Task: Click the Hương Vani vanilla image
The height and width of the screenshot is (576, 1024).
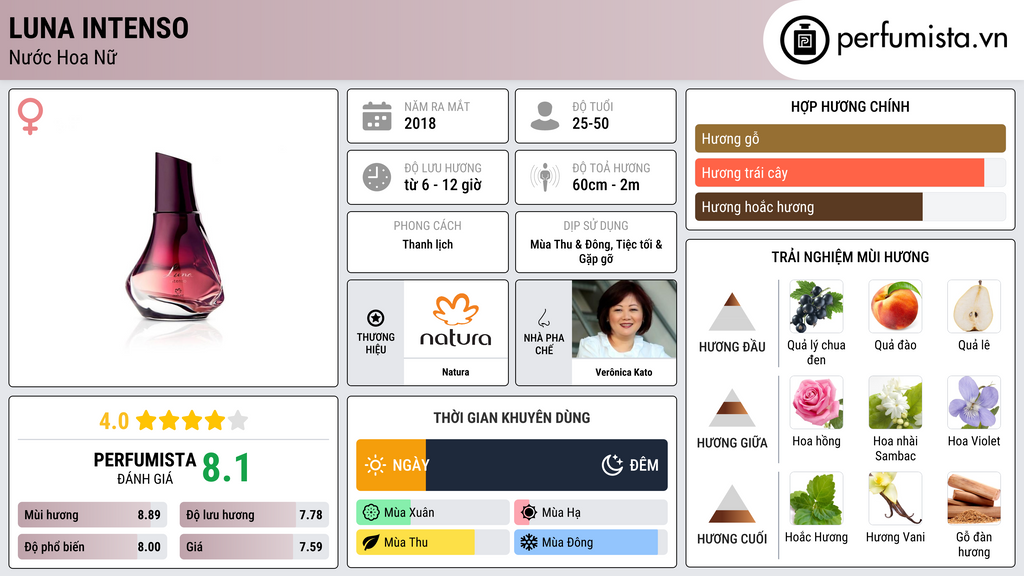Action: 895,498
